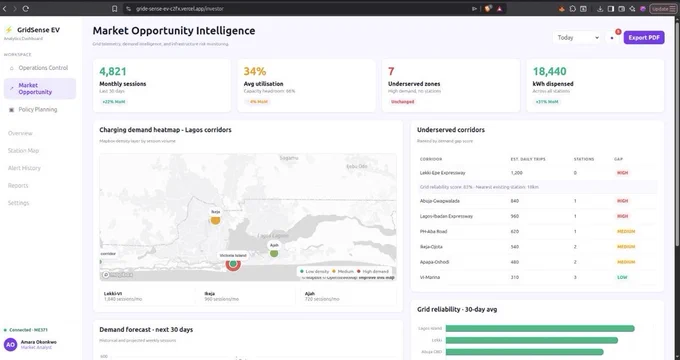Open Operations Control in the sidebar
The height and width of the screenshot is (360, 680).
[40, 68]
